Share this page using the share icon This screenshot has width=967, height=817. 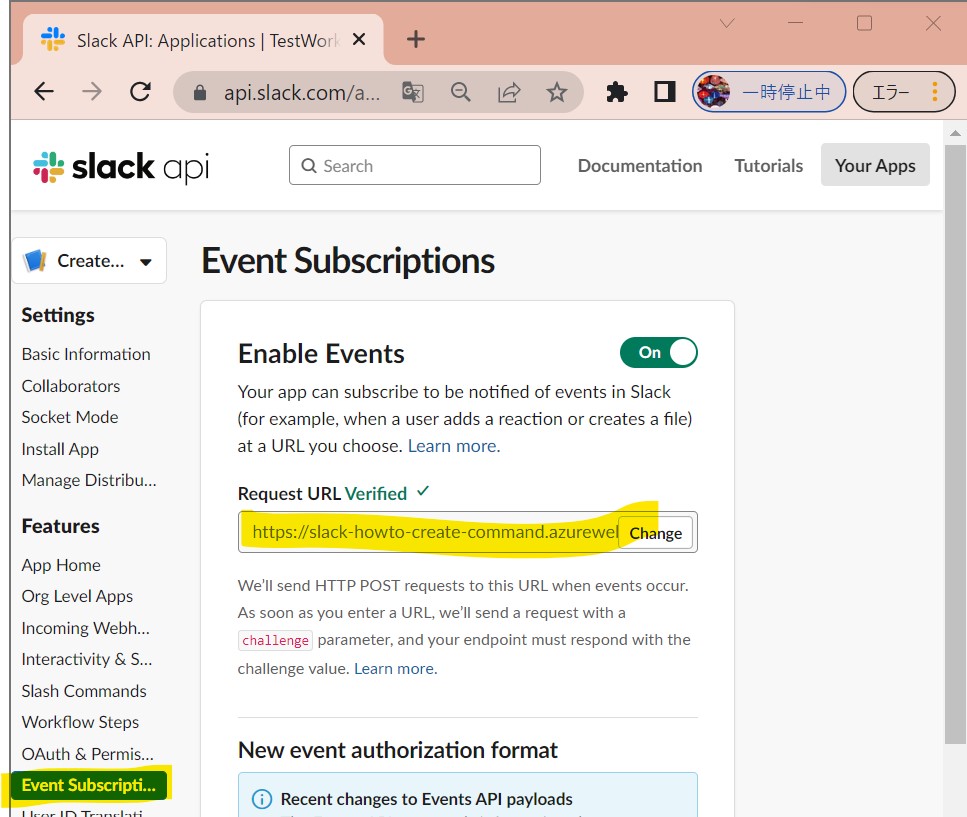[509, 92]
